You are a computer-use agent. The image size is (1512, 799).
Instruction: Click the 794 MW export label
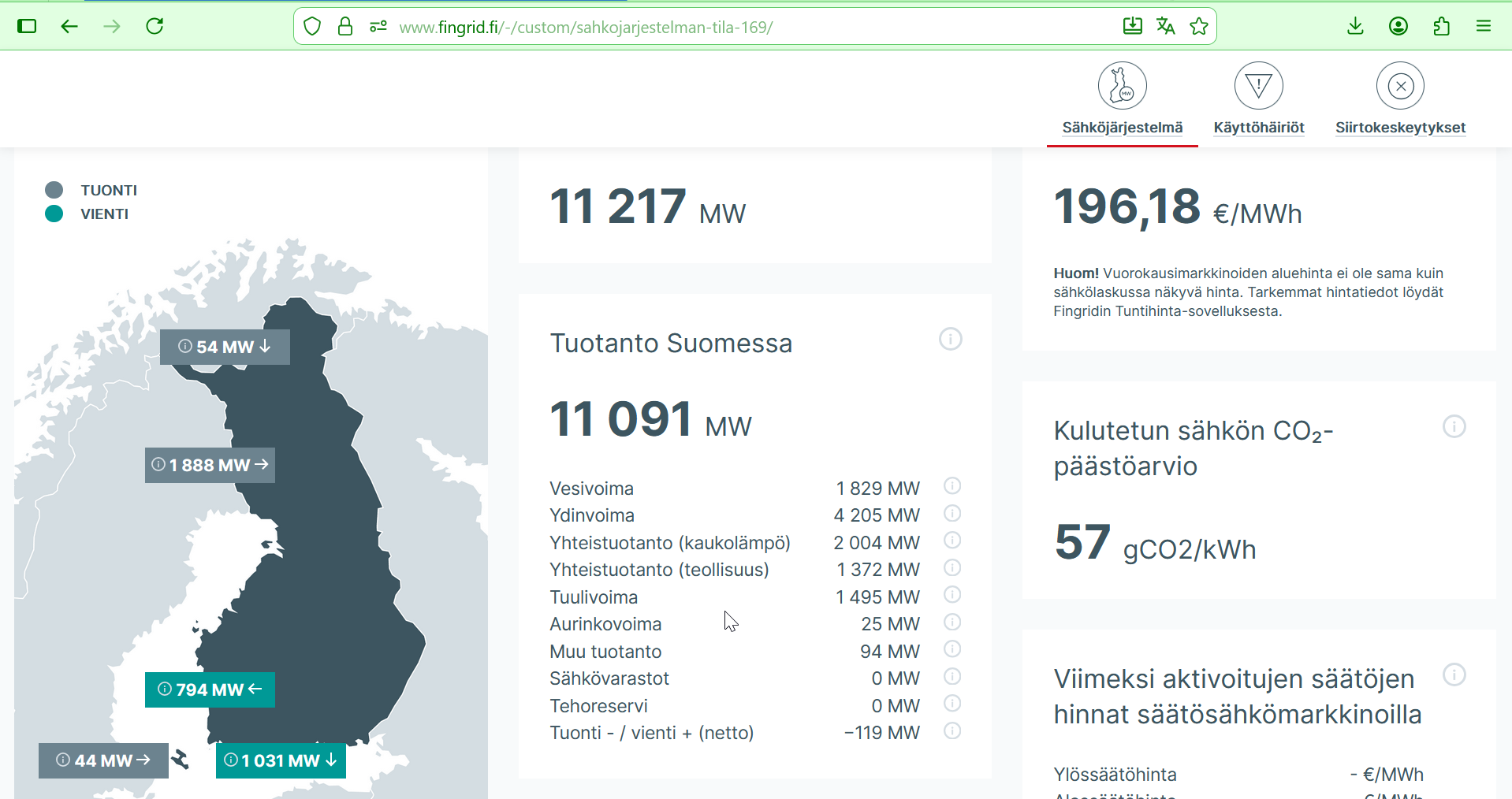[210, 689]
